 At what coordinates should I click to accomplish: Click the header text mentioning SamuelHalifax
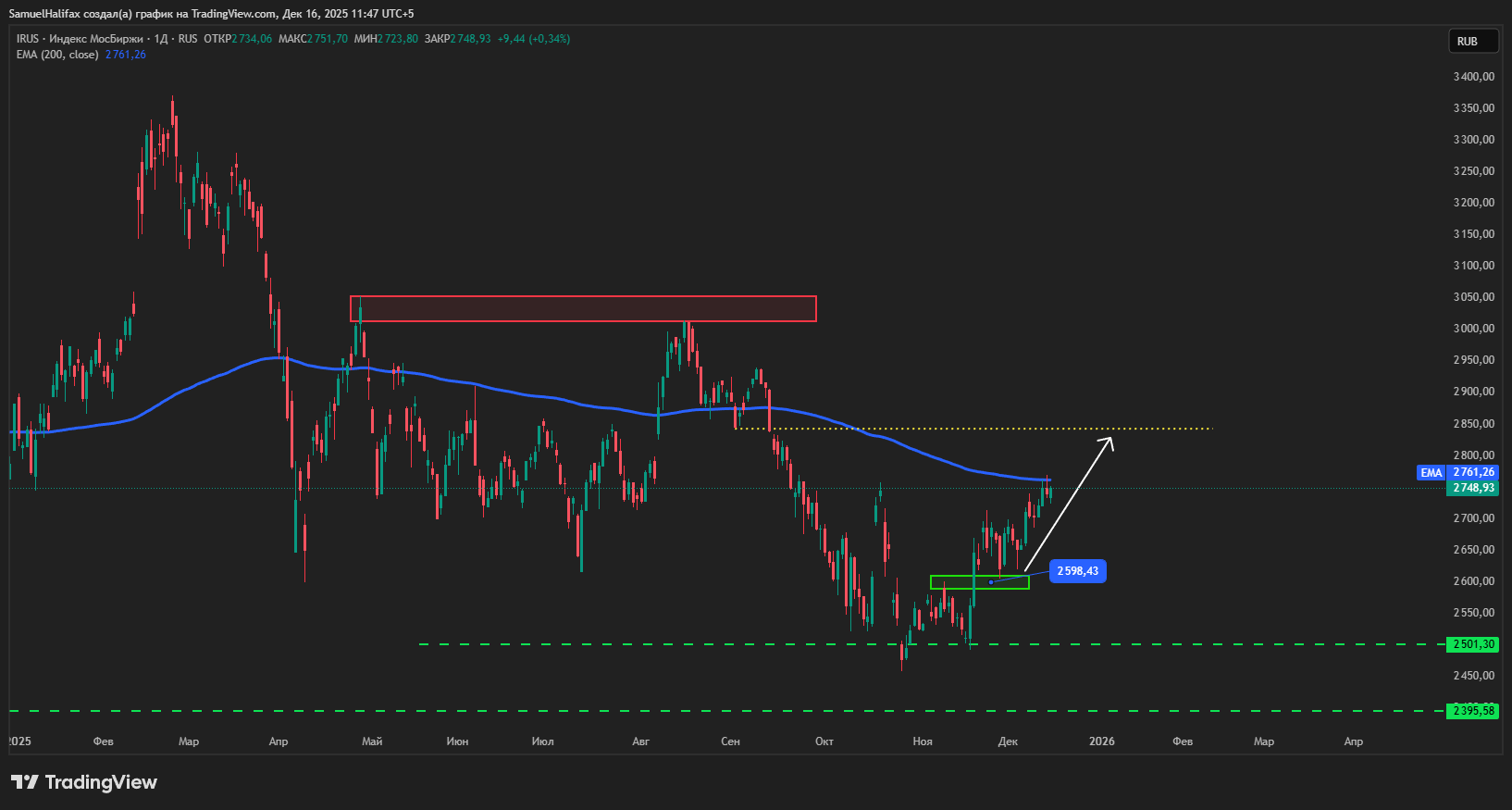[x=212, y=14]
